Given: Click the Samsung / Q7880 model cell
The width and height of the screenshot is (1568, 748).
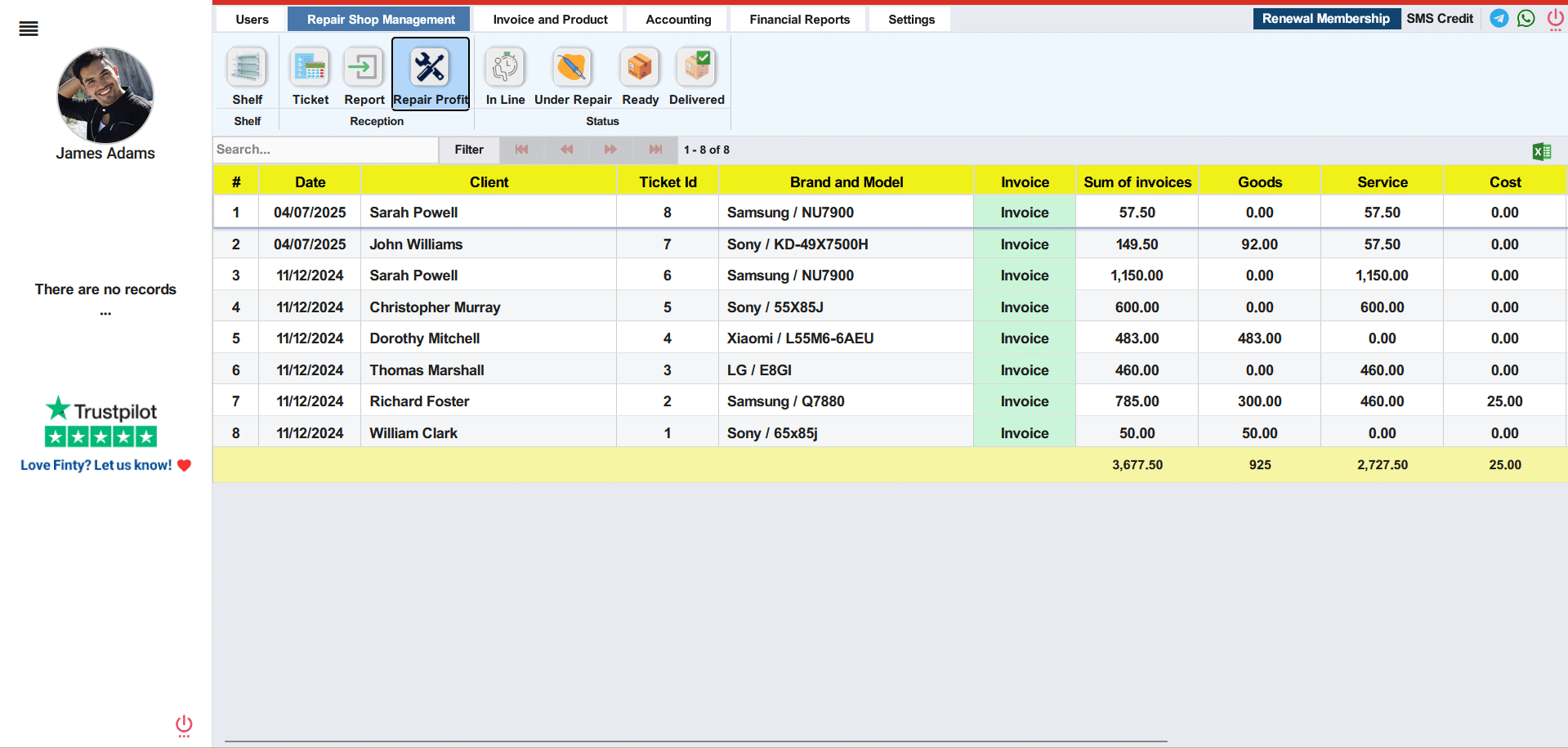Looking at the screenshot, I should click(847, 401).
